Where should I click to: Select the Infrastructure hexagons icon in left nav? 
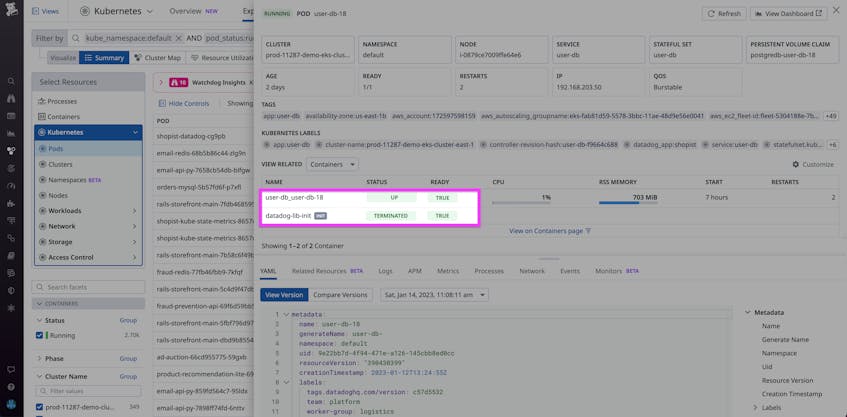[x=11, y=150]
